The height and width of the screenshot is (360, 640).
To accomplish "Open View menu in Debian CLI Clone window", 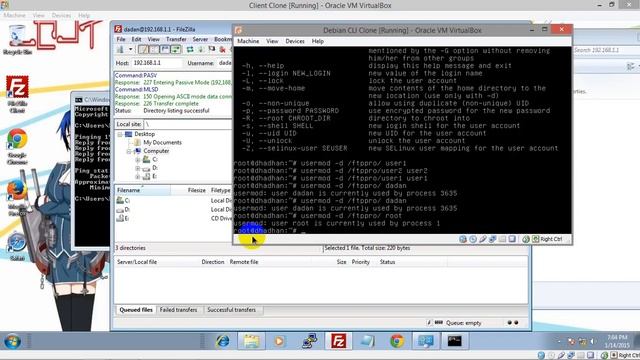I will (x=272, y=41).
